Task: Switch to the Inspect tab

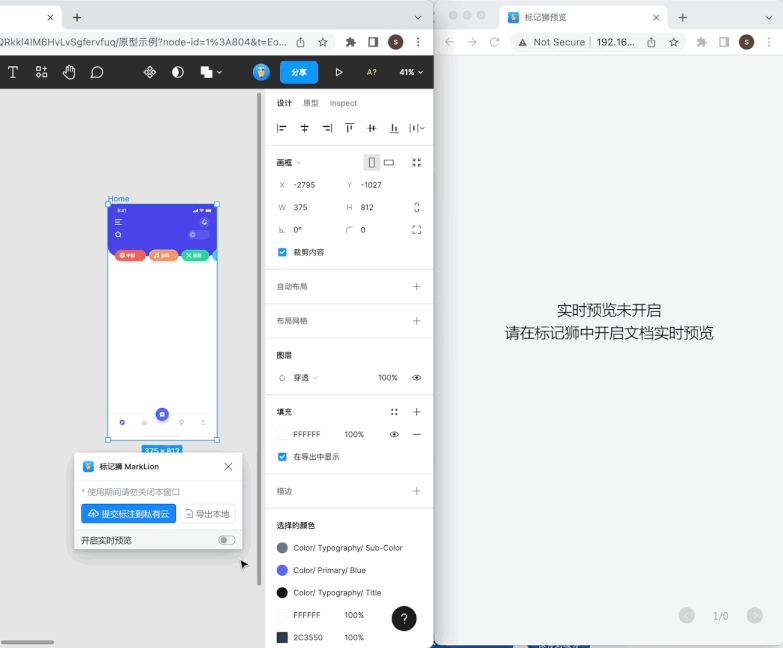Action: pyautogui.click(x=343, y=103)
